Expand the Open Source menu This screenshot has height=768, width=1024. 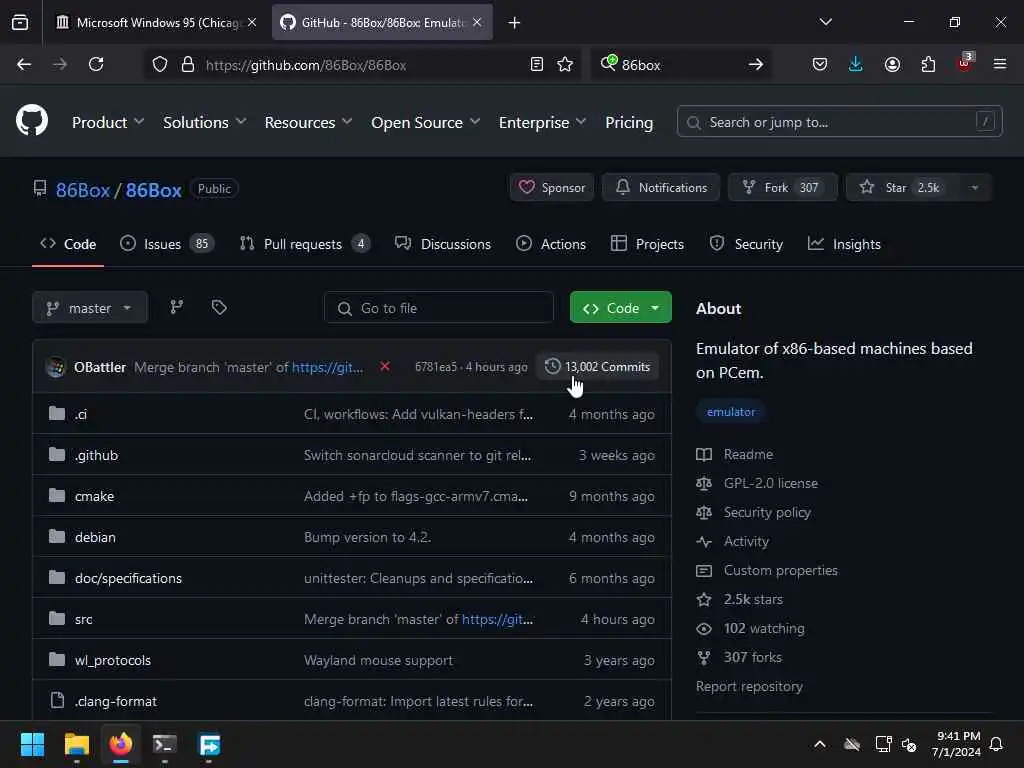point(425,122)
